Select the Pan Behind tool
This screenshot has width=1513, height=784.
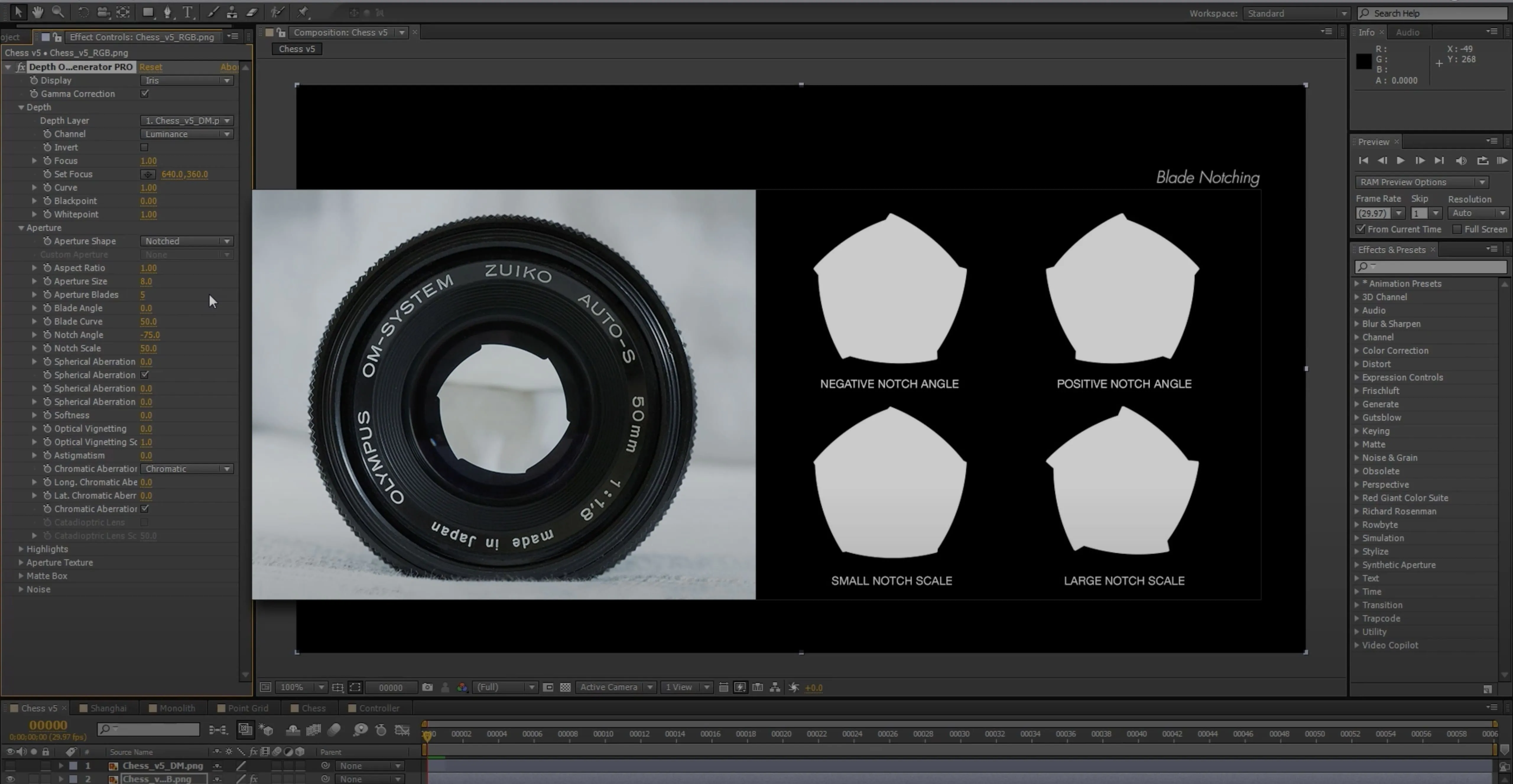click(x=123, y=12)
